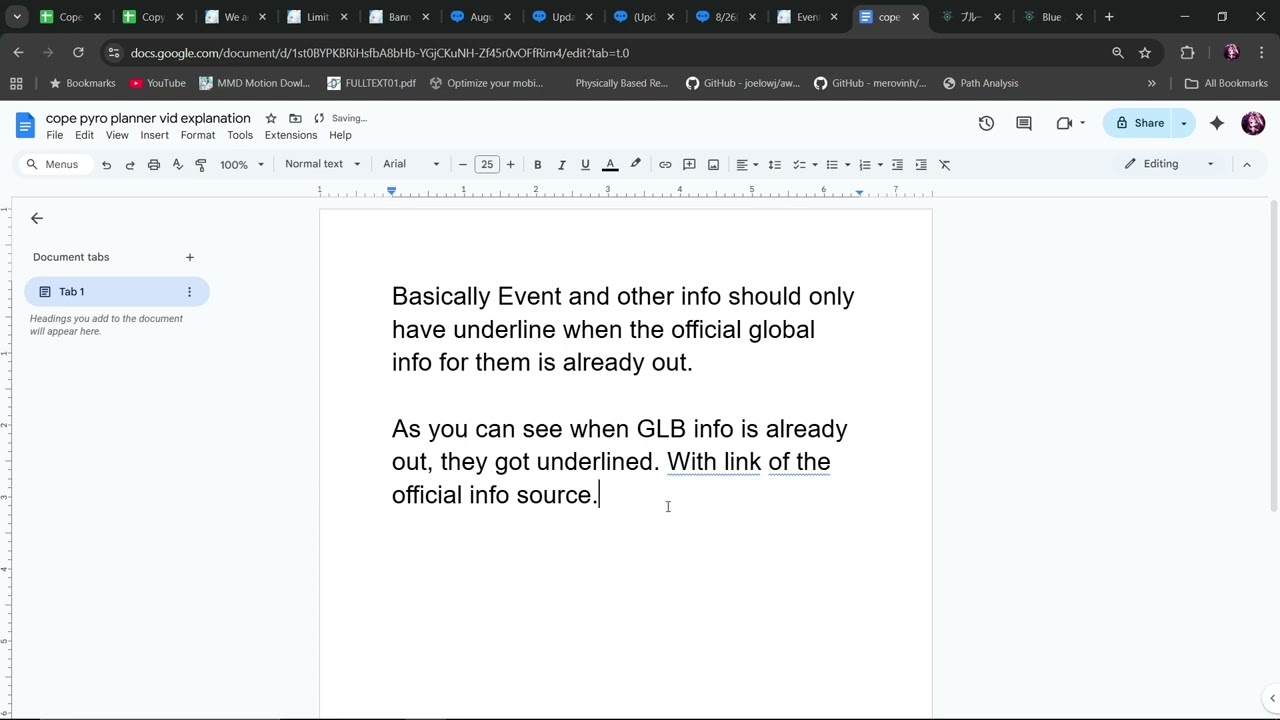
Task: Show all comments panel
Action: (x=1024, y=123)
